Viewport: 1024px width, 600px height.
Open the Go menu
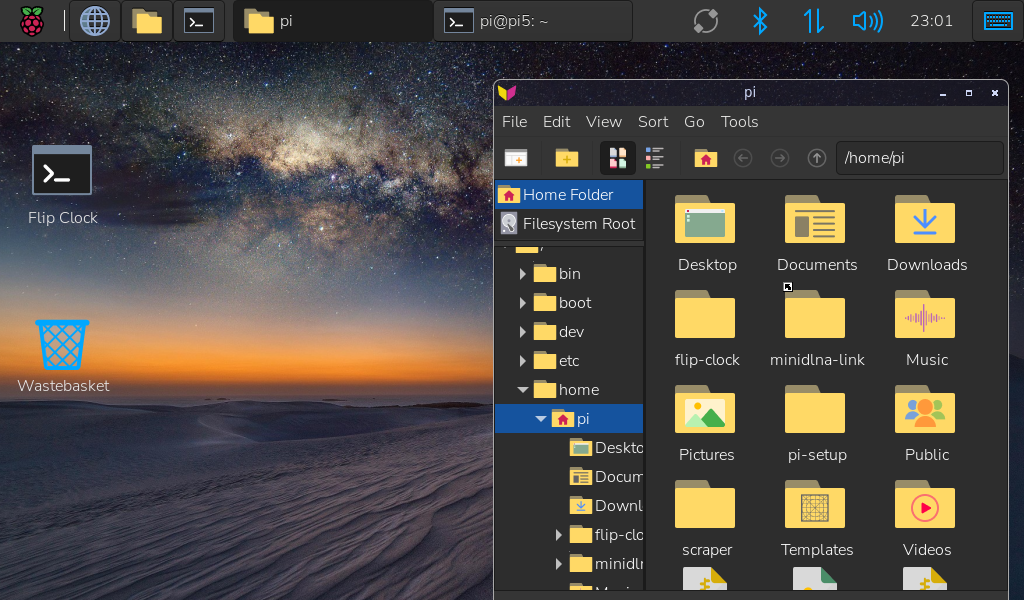coord(694,122)
